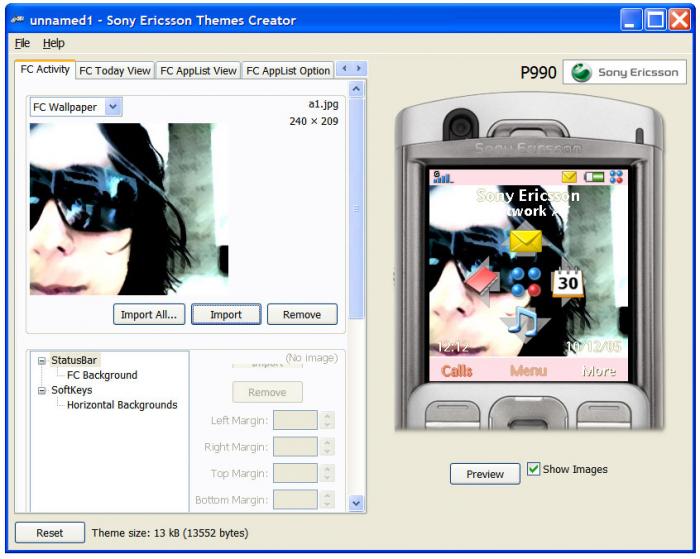Click the signal strength icon in phone status bar
700x559 pixels.
point(440,177)
